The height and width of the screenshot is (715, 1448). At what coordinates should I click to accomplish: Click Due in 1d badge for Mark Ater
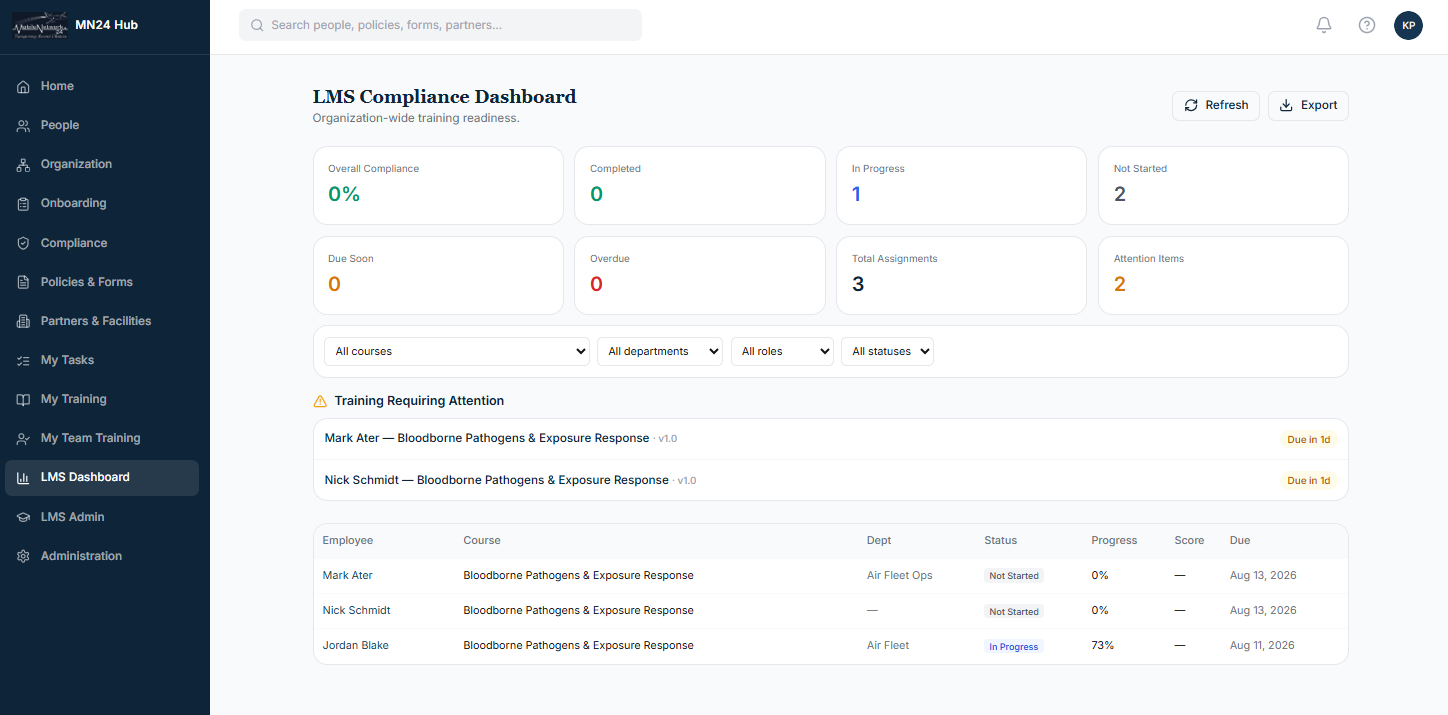pyautogui.click(x=1308, y=440)
